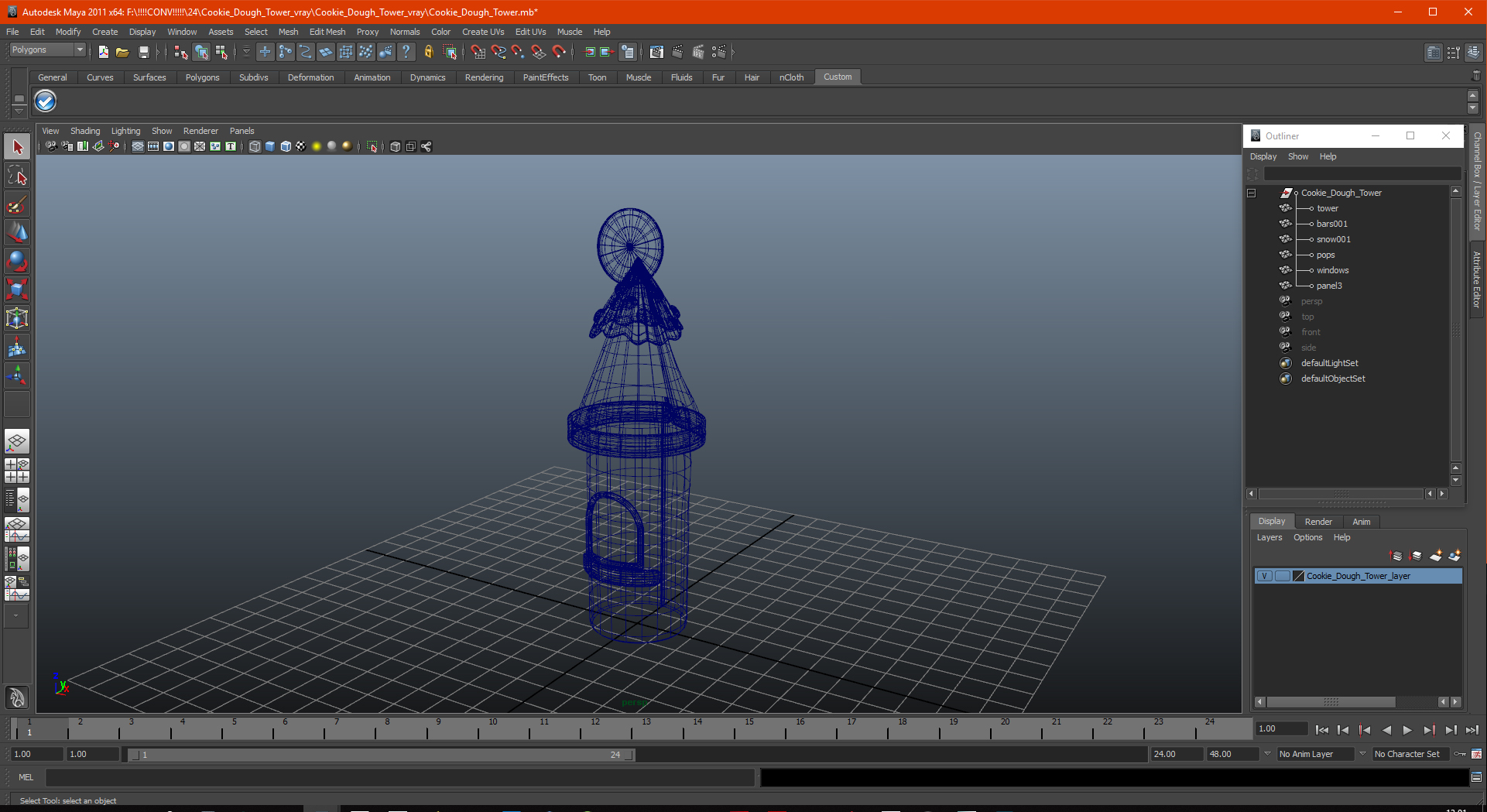The width and height of the screenshot is (1487, 812).
Task: Toggle smooth shade all blue cube
Action: [270, 146]
